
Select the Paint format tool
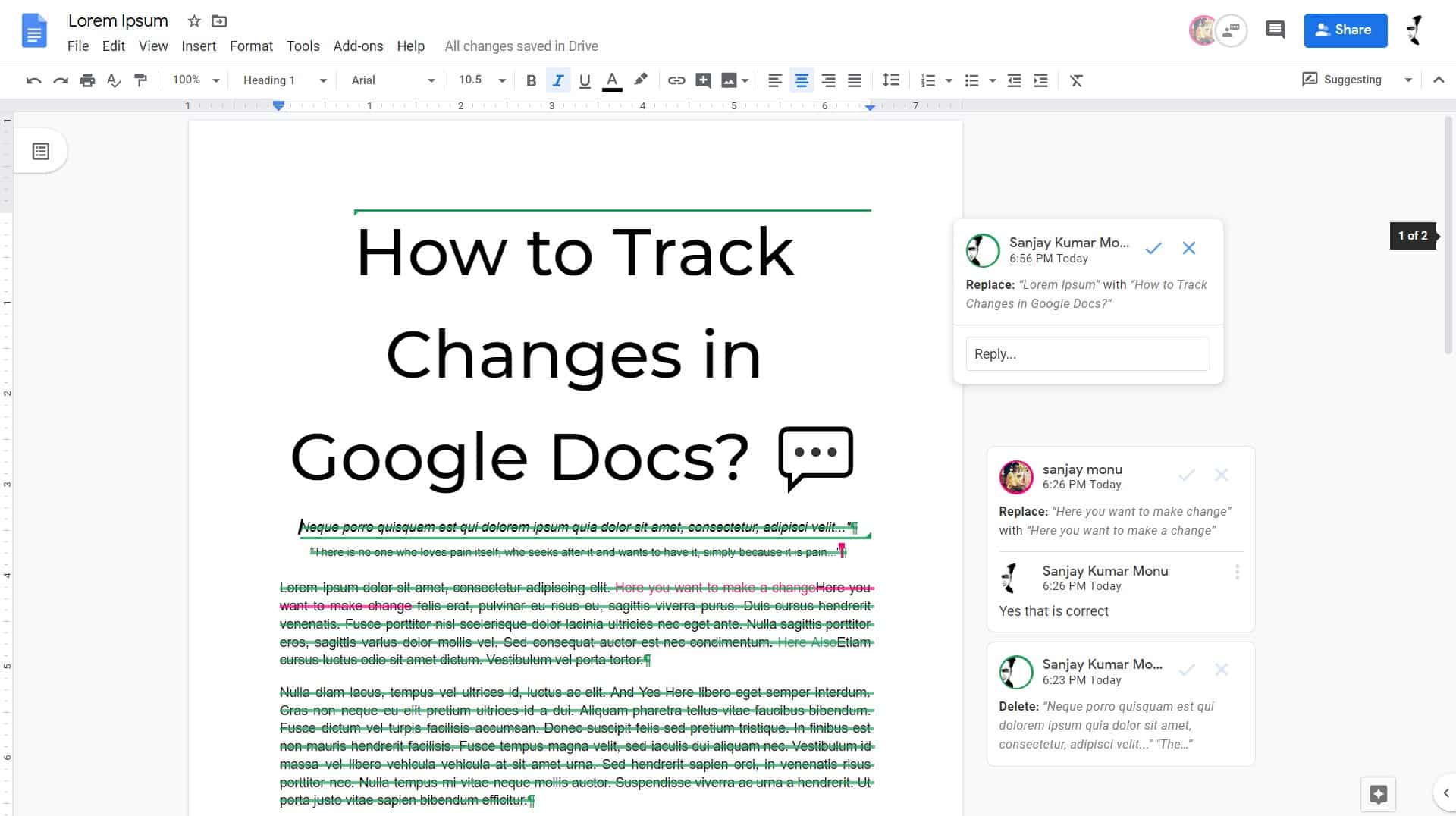point(141,80)
